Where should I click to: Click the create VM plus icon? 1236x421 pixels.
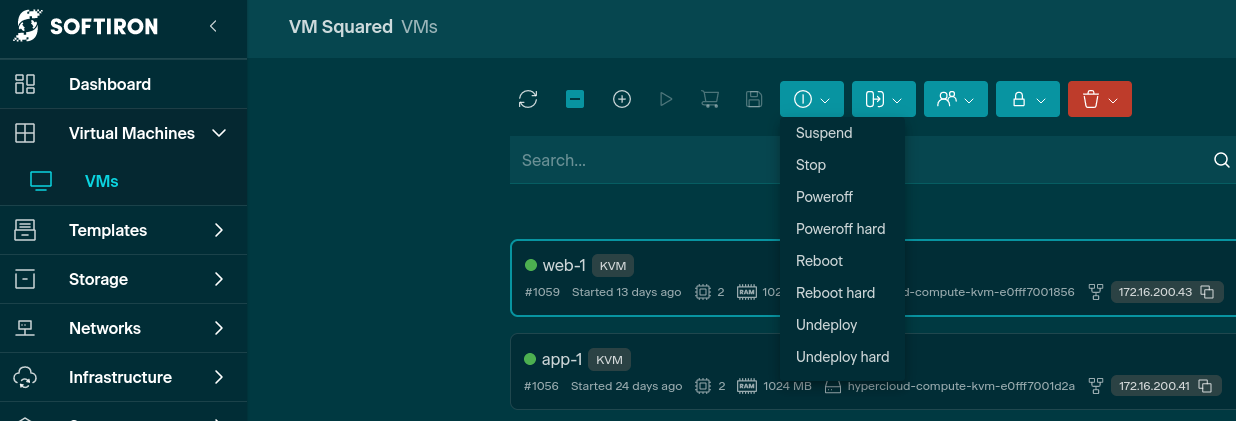622,99
